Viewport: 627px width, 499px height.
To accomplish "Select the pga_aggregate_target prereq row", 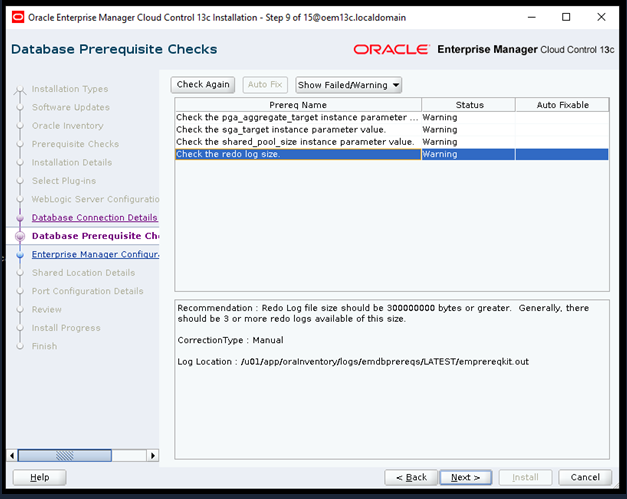I will (x=392, y=117).
